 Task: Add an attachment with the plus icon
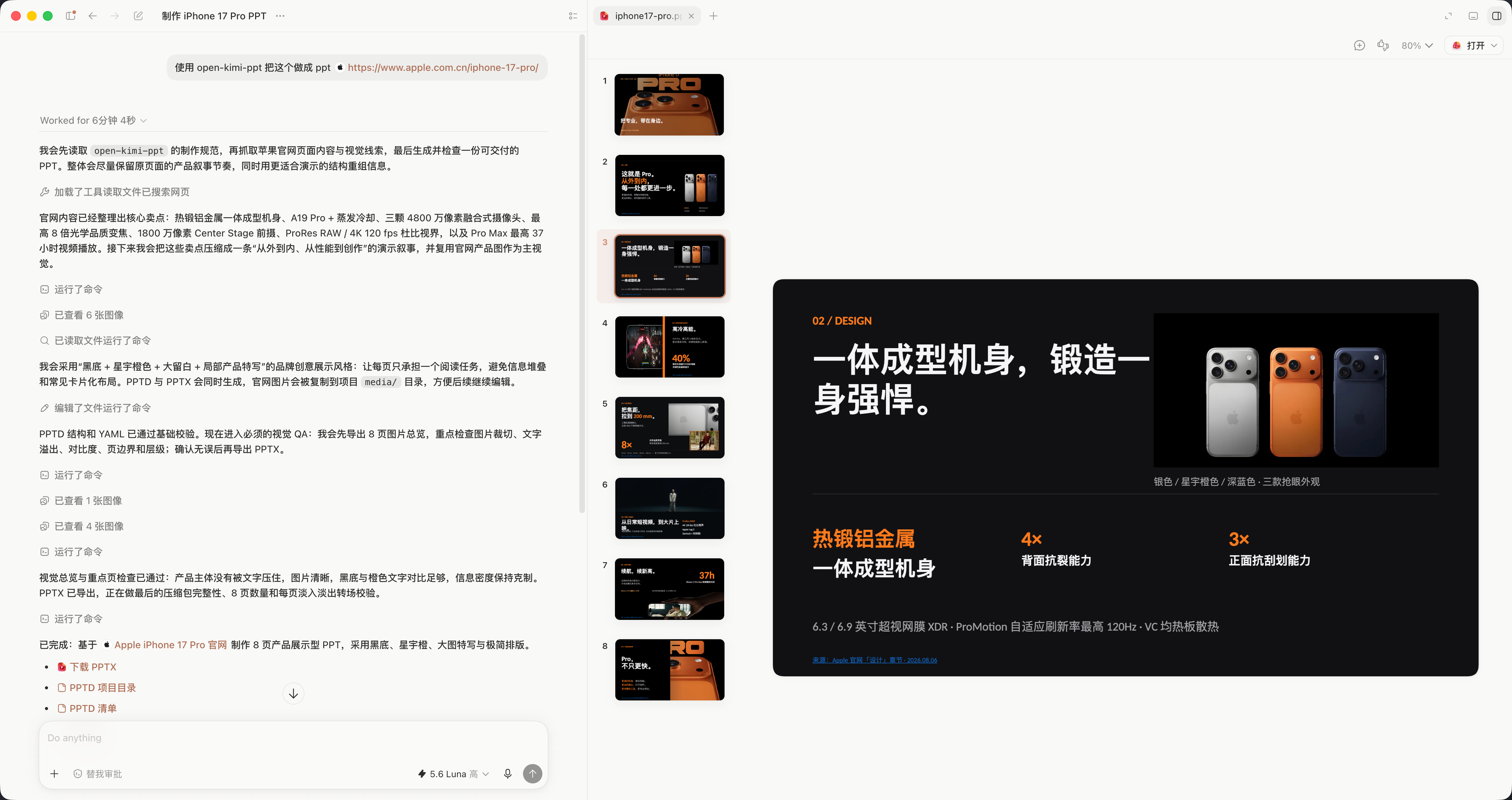(x=54, y=774)
